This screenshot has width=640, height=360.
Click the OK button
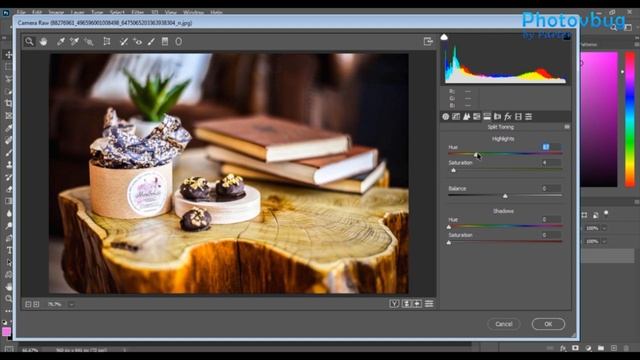tap(548, 324)
